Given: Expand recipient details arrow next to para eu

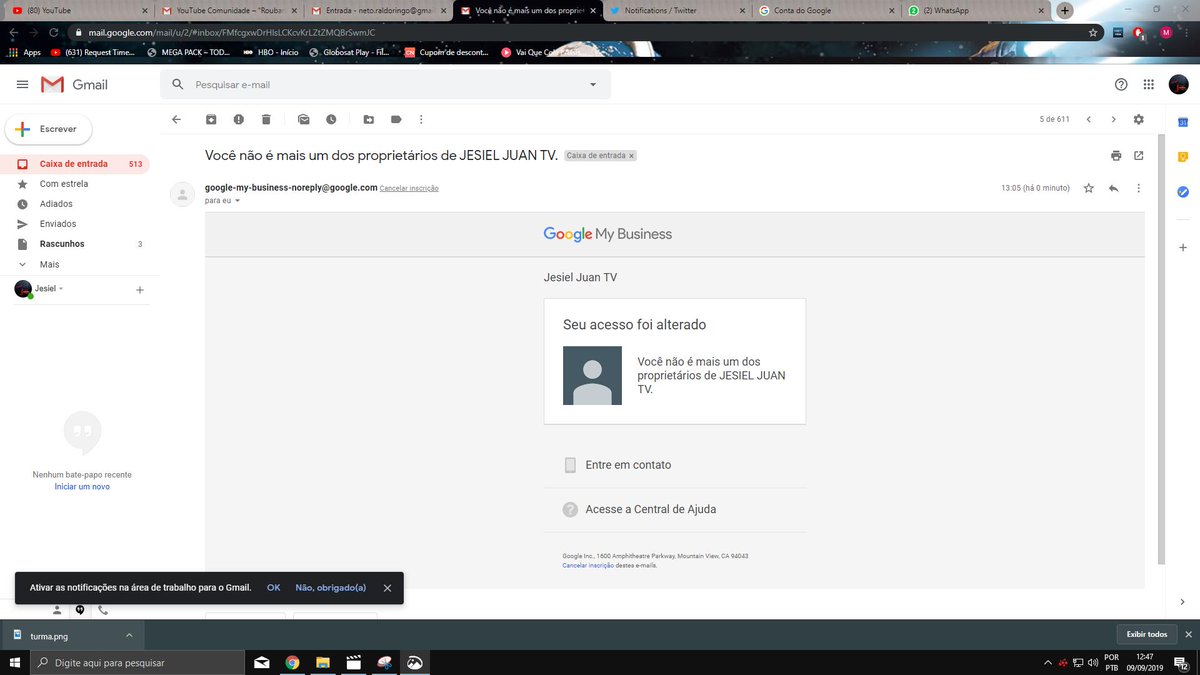Looking at the screenshot, I should (x=237, y=201).
